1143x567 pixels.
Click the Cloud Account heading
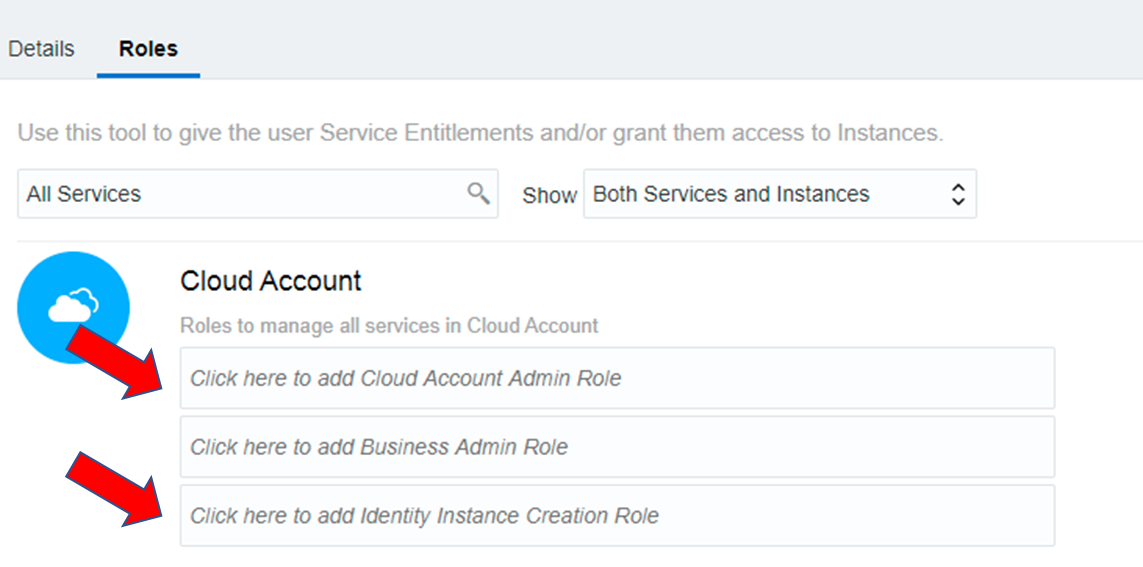tap(271, 281)
